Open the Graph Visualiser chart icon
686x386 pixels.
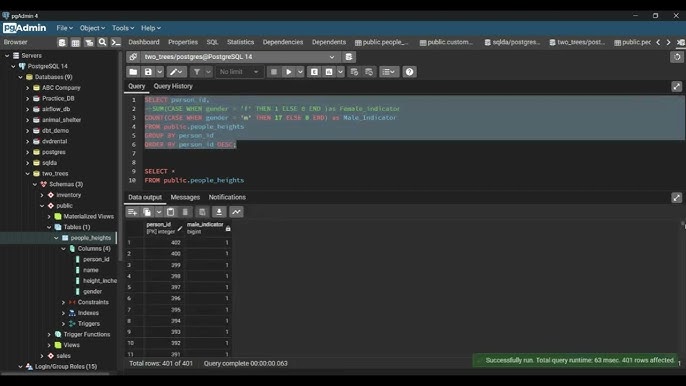[237, 212]
